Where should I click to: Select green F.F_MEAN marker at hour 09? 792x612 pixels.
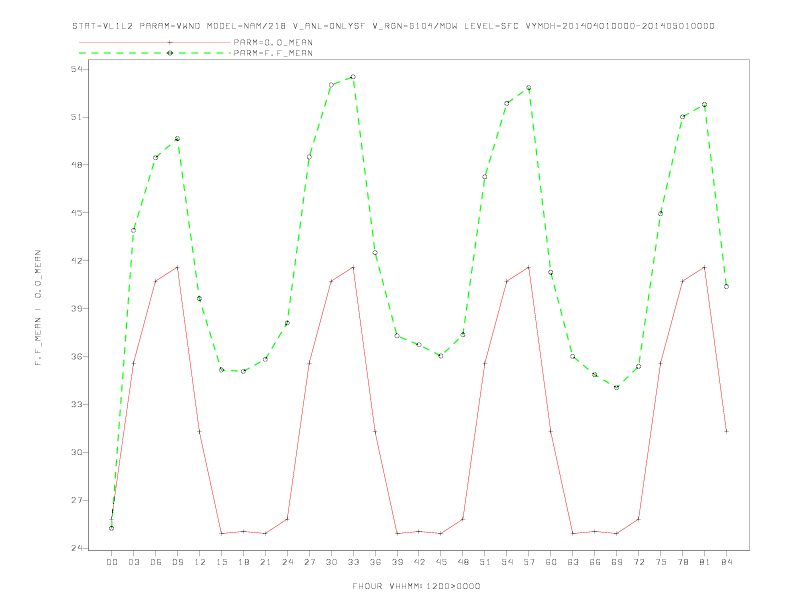click(x=177, y=138)
